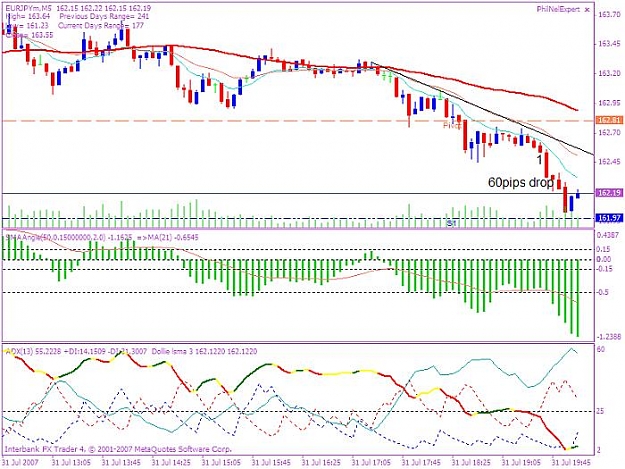Click the '31 Jul 19:45' time axis label
This screenshot has width=625, height=469.
[x=571, y=463]
